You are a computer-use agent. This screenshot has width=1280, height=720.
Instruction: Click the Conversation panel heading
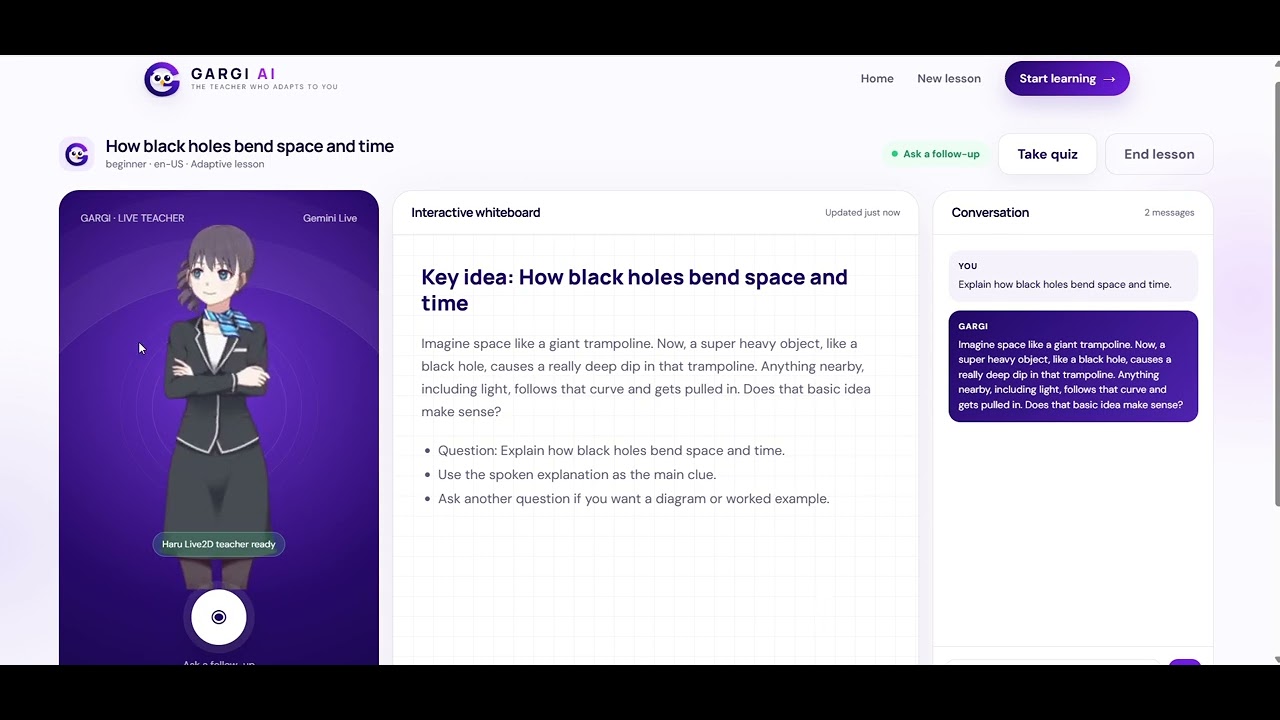pyautogui.click(x=990, y=213)
